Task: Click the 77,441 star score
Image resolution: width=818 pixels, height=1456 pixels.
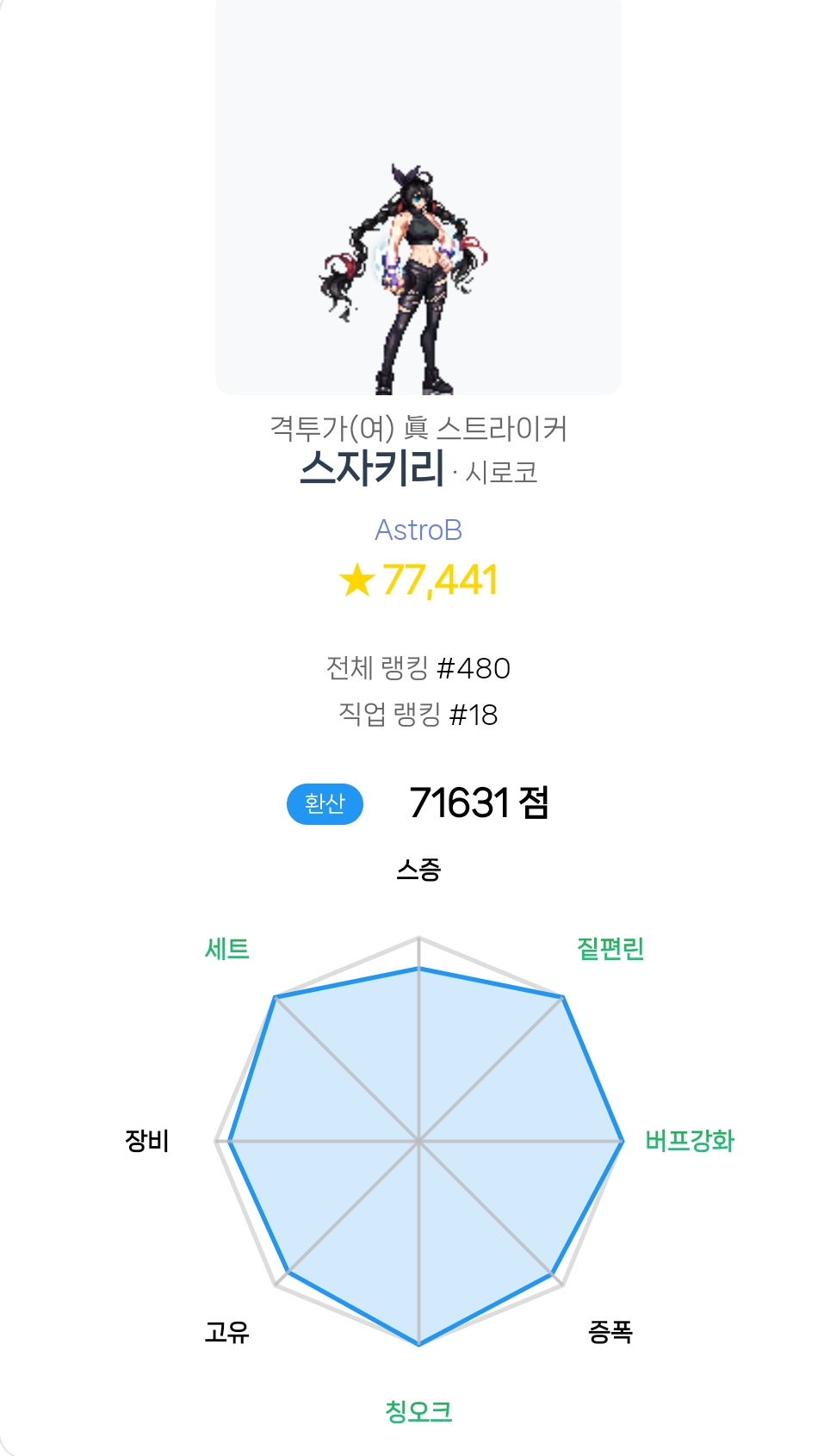Action: click(440, 579)
